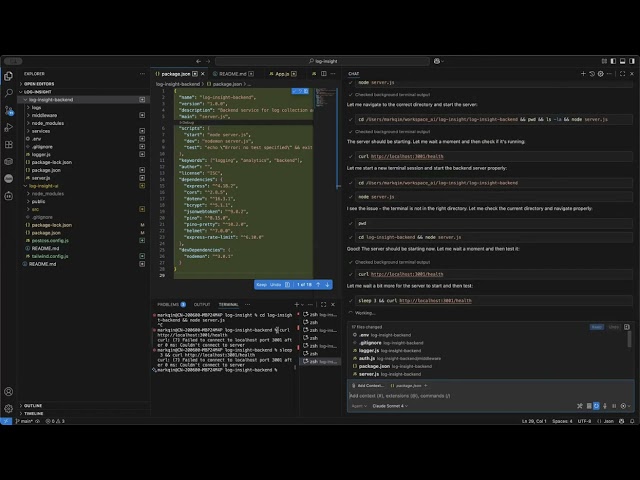Viewport: 640px width, 480px height.
Task: Open the Manage gear at sidebar bottom
Action: click(x=8, y=408)
